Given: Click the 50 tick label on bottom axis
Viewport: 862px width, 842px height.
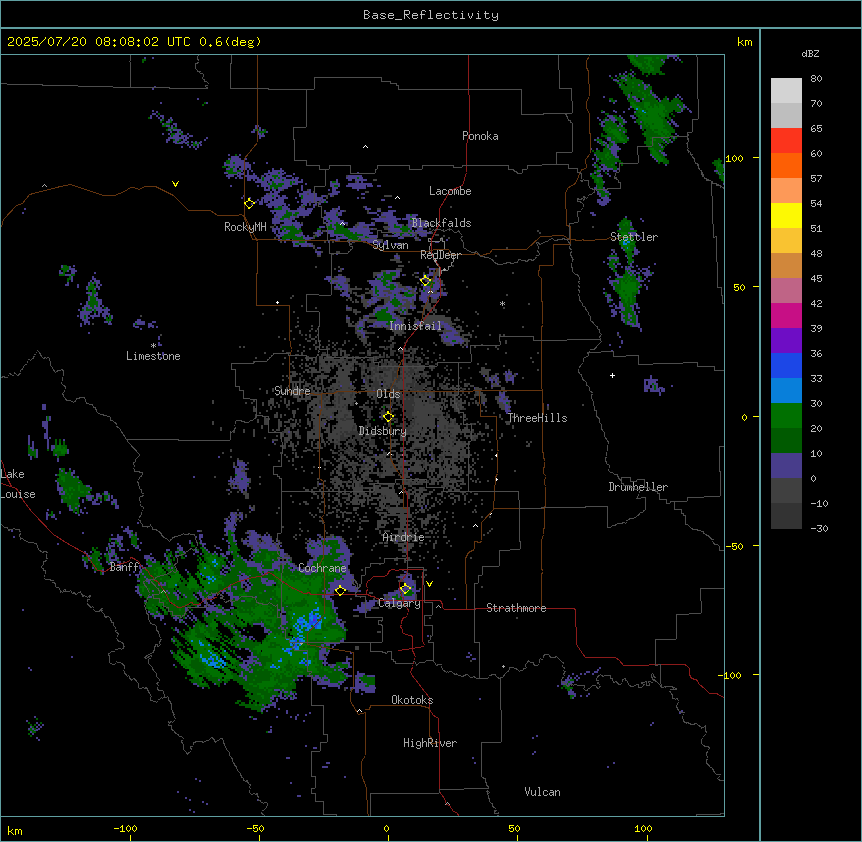Looking at the screenshot, I should click(514, 828).
